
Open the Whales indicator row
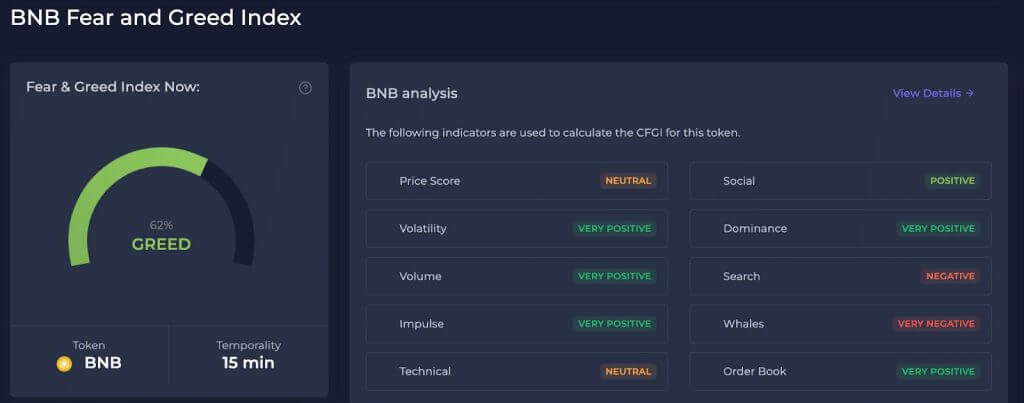[840, 324]
